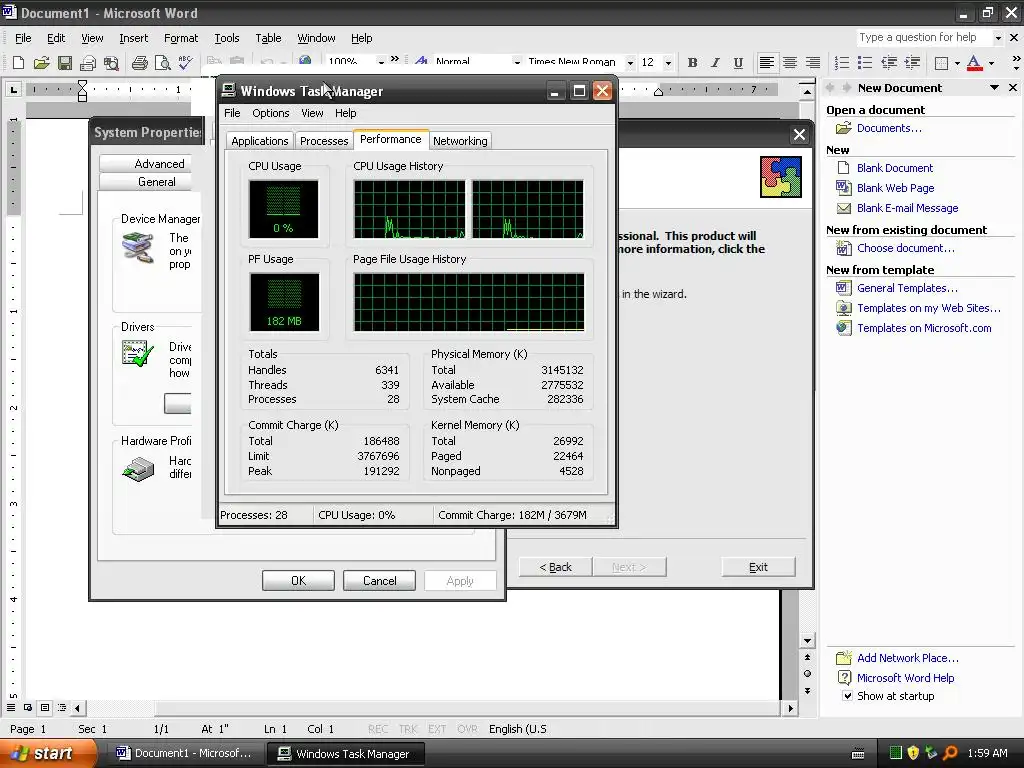Open Microsoft Word Help link

point(905,678)
